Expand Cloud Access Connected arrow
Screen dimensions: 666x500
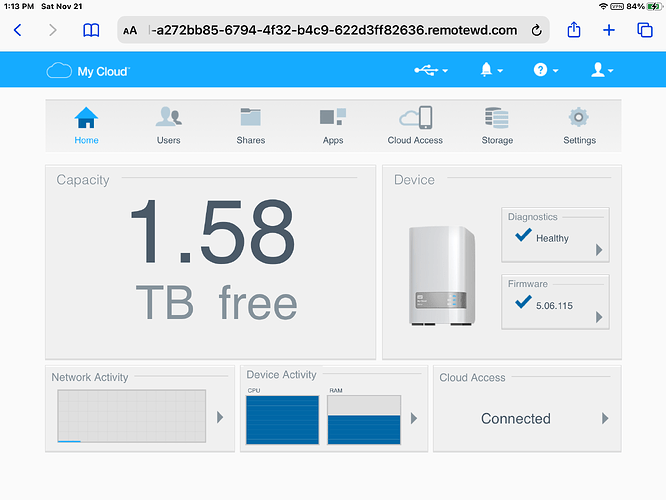605,418
